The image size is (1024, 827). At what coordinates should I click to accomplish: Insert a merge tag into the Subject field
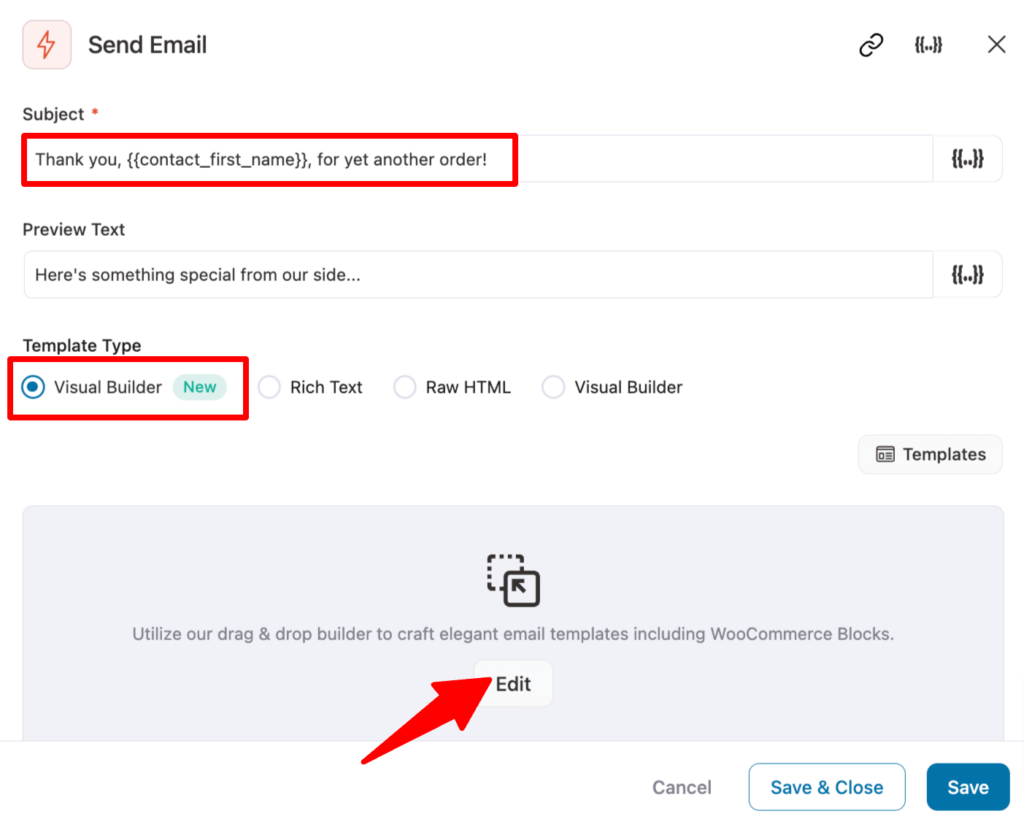coord(967,158)
